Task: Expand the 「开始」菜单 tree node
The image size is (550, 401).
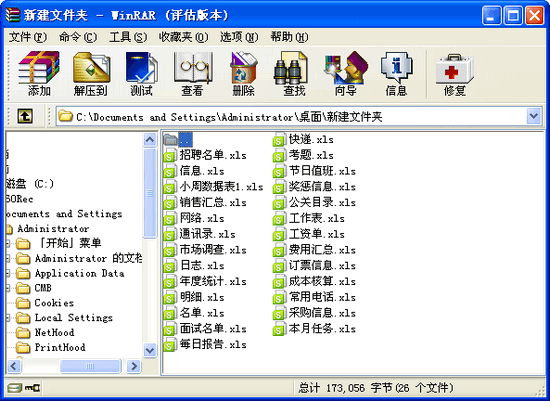Action: [9, 243]
